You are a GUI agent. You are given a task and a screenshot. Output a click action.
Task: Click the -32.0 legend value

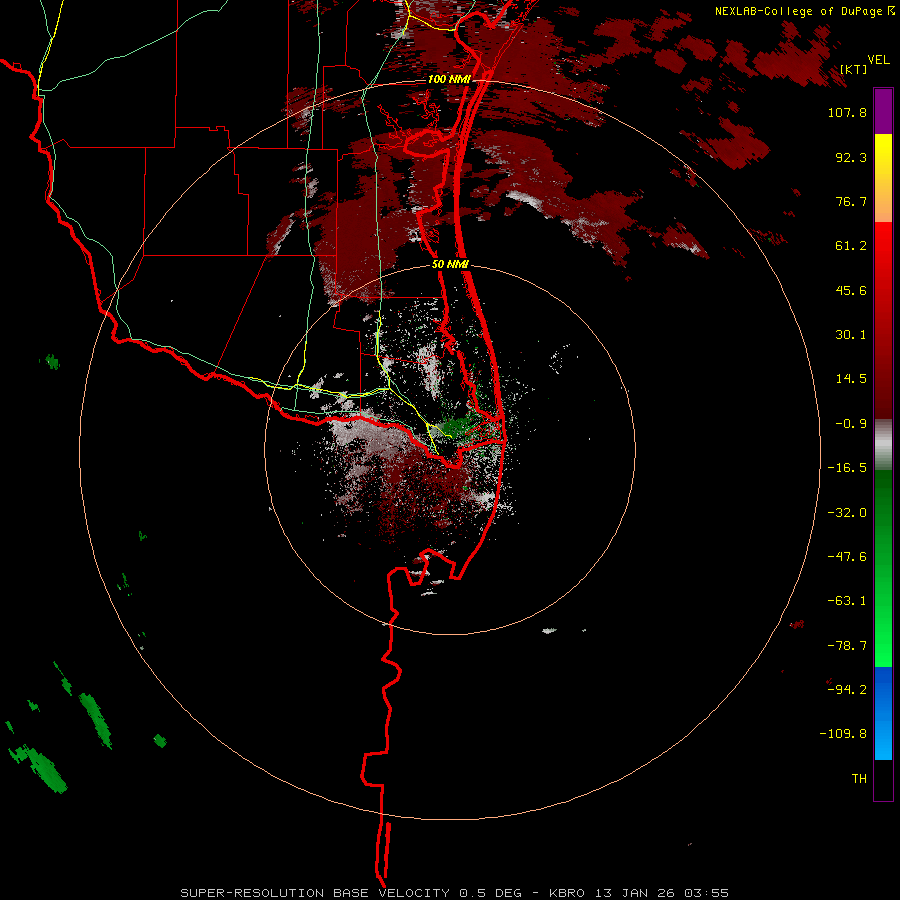847,513
